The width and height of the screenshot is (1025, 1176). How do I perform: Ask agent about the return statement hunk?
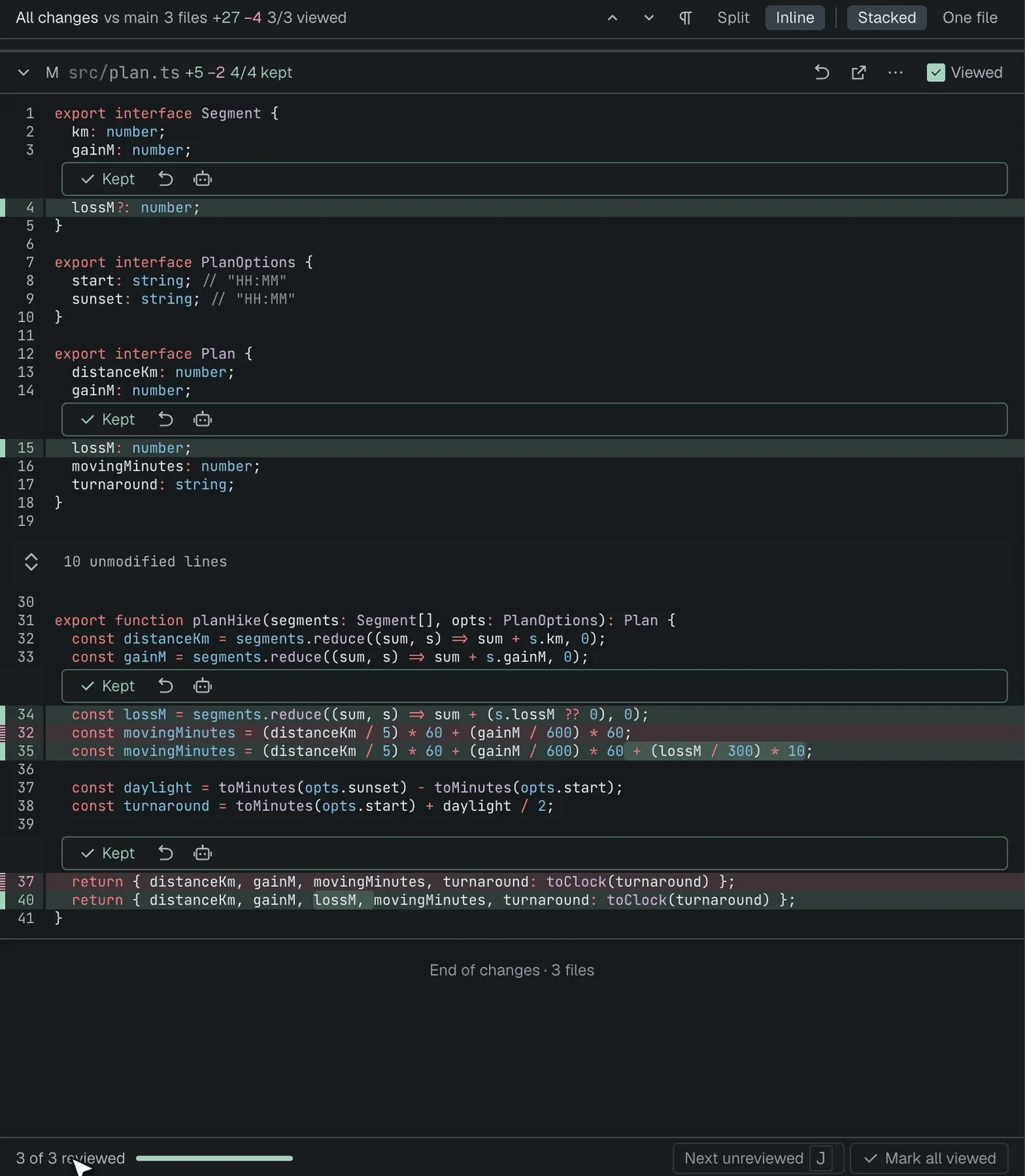203,853
